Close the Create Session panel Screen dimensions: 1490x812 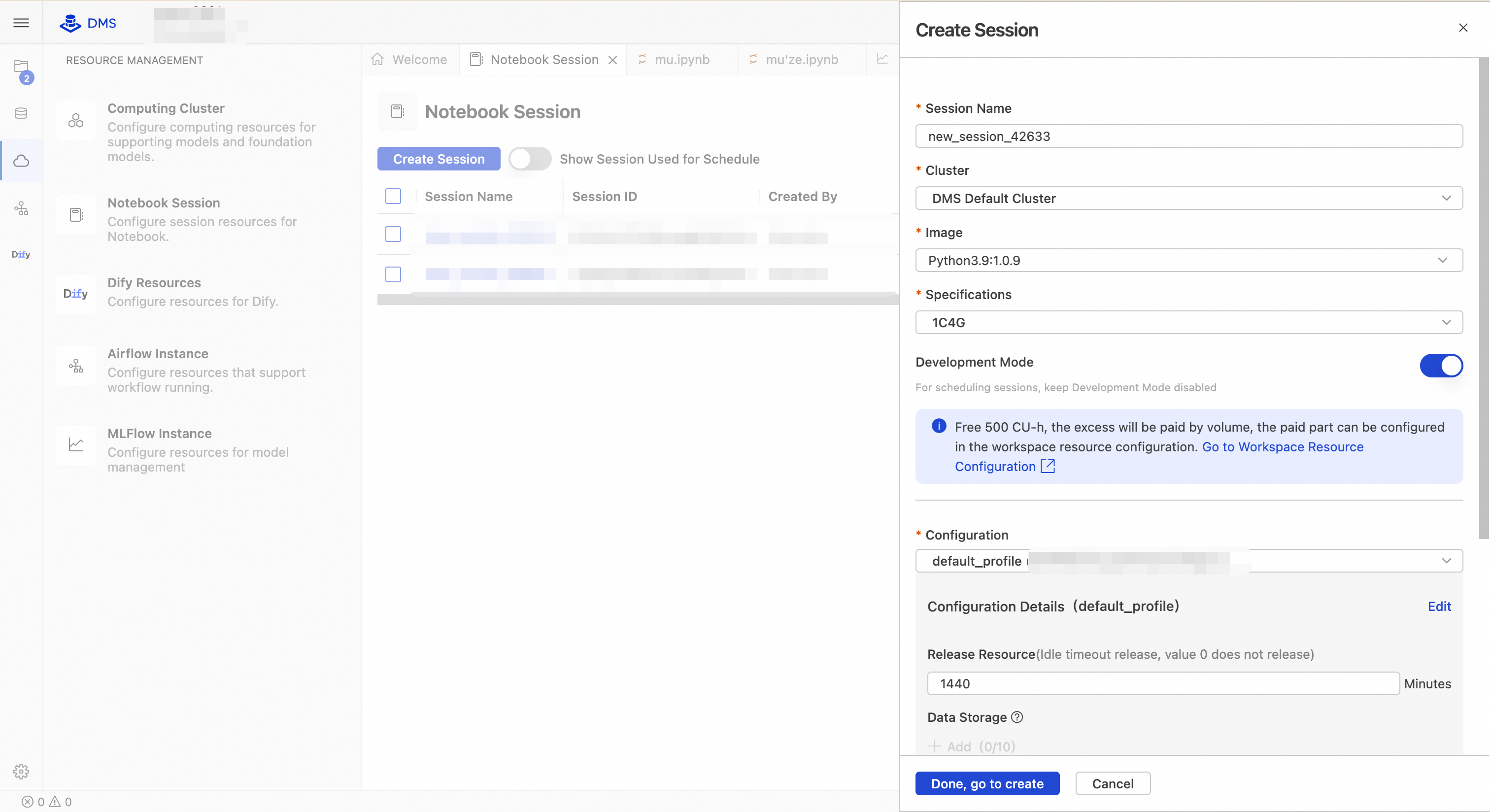pos(1463,28)
